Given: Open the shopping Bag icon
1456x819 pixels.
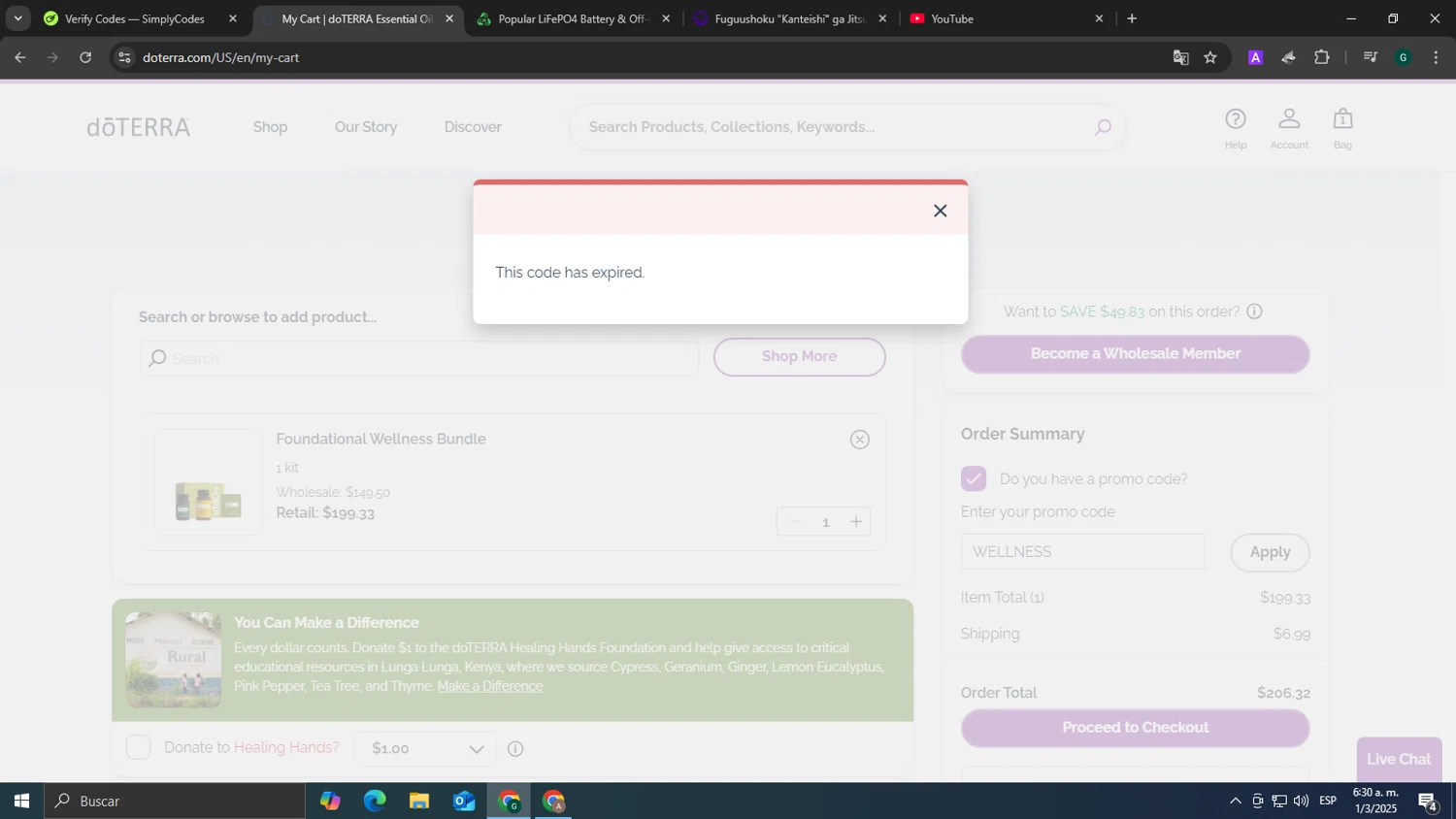Looking at the screenshot, I should point(1342,128).
